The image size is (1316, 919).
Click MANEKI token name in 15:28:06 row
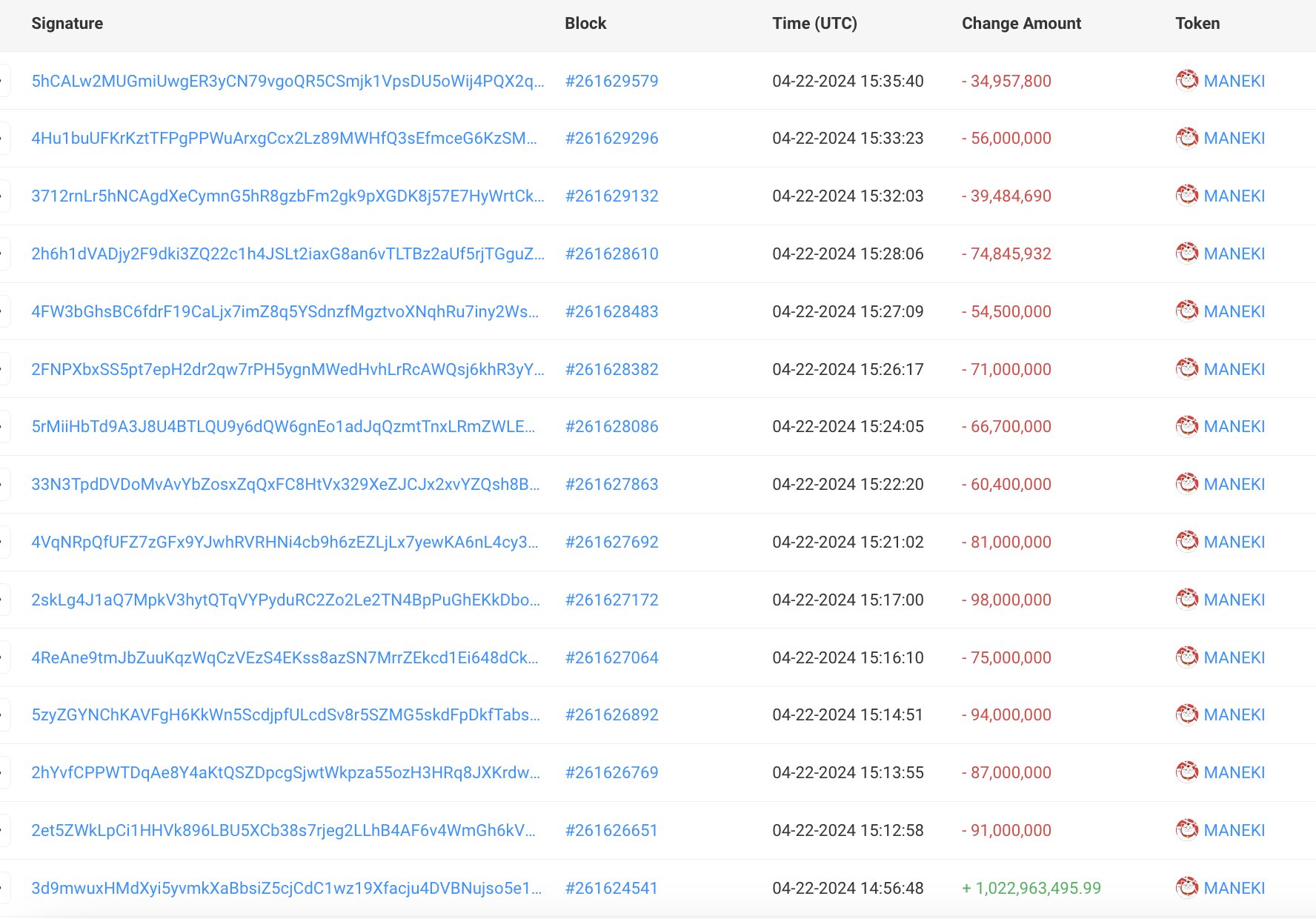pos(1234,253)
